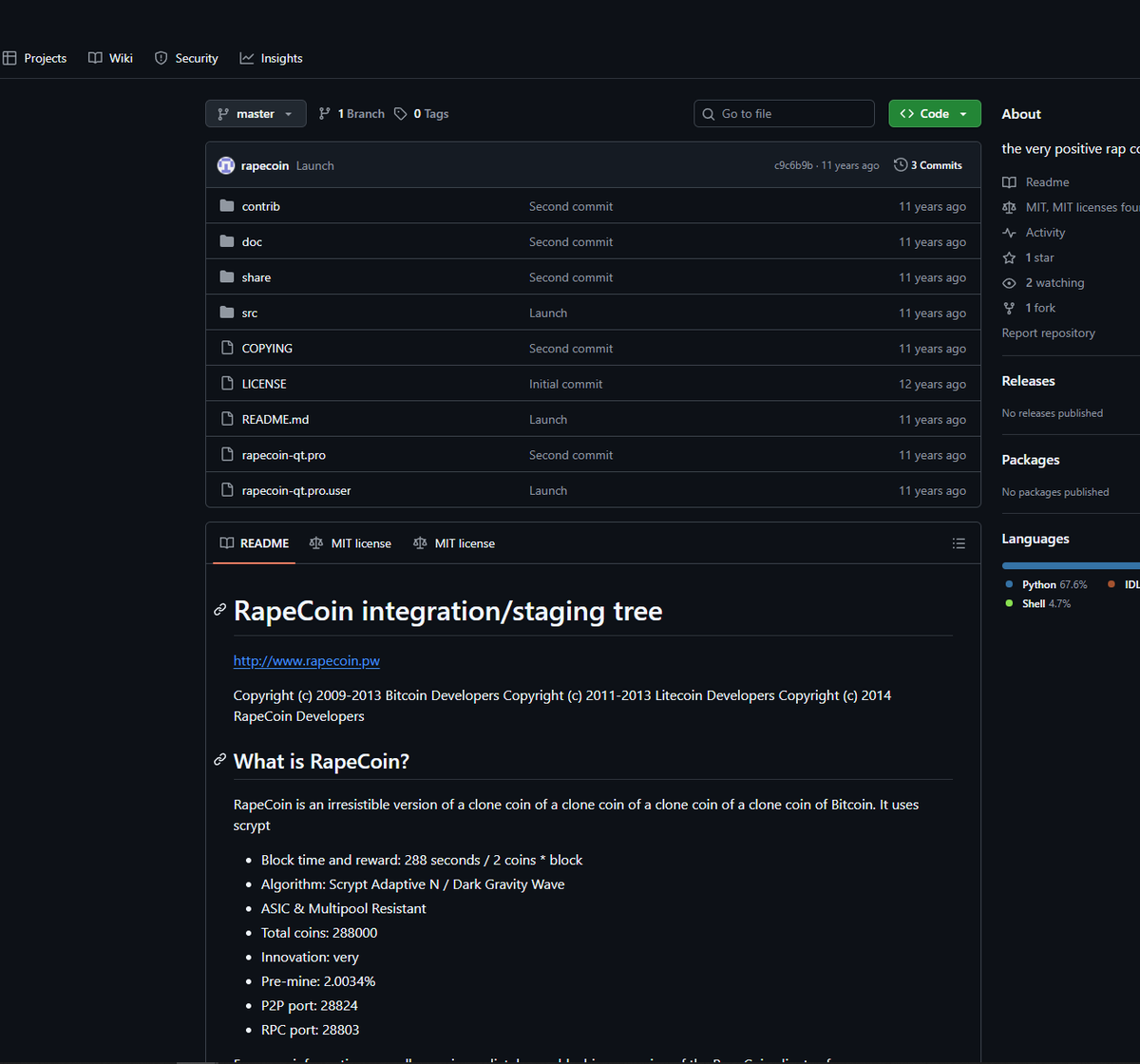Click the file icon beside rapecoin-qt.pro.user
This screenshot has height=1064, width=1140.
227,490
